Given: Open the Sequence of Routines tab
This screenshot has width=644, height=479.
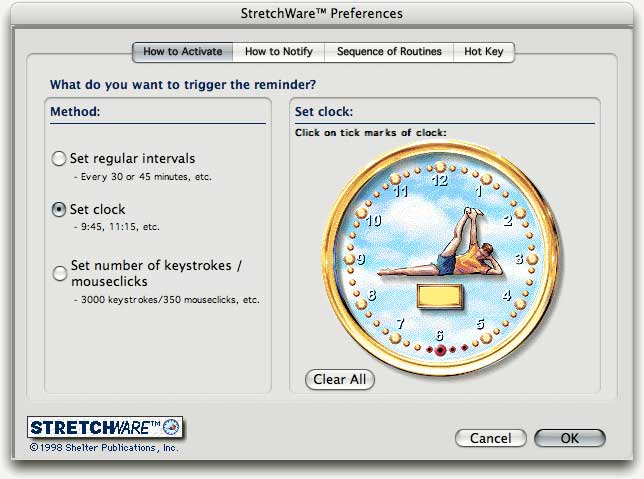Looking at the screenshot, I should (389, 52).
